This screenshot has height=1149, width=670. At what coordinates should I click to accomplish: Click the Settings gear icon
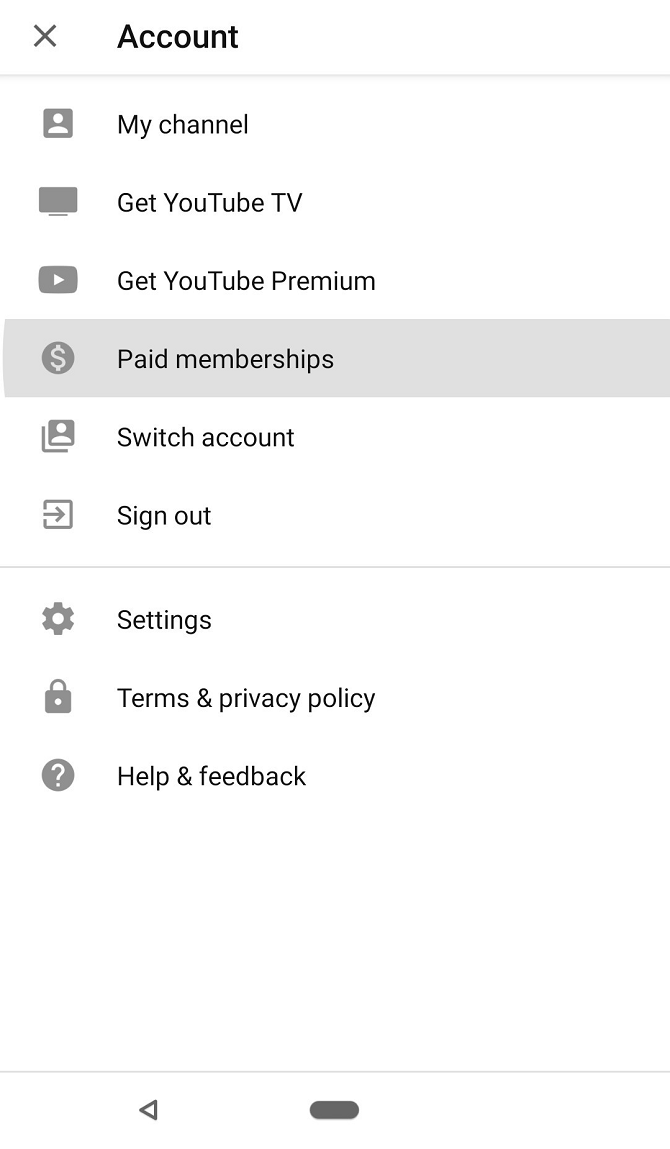click(58, 619)
